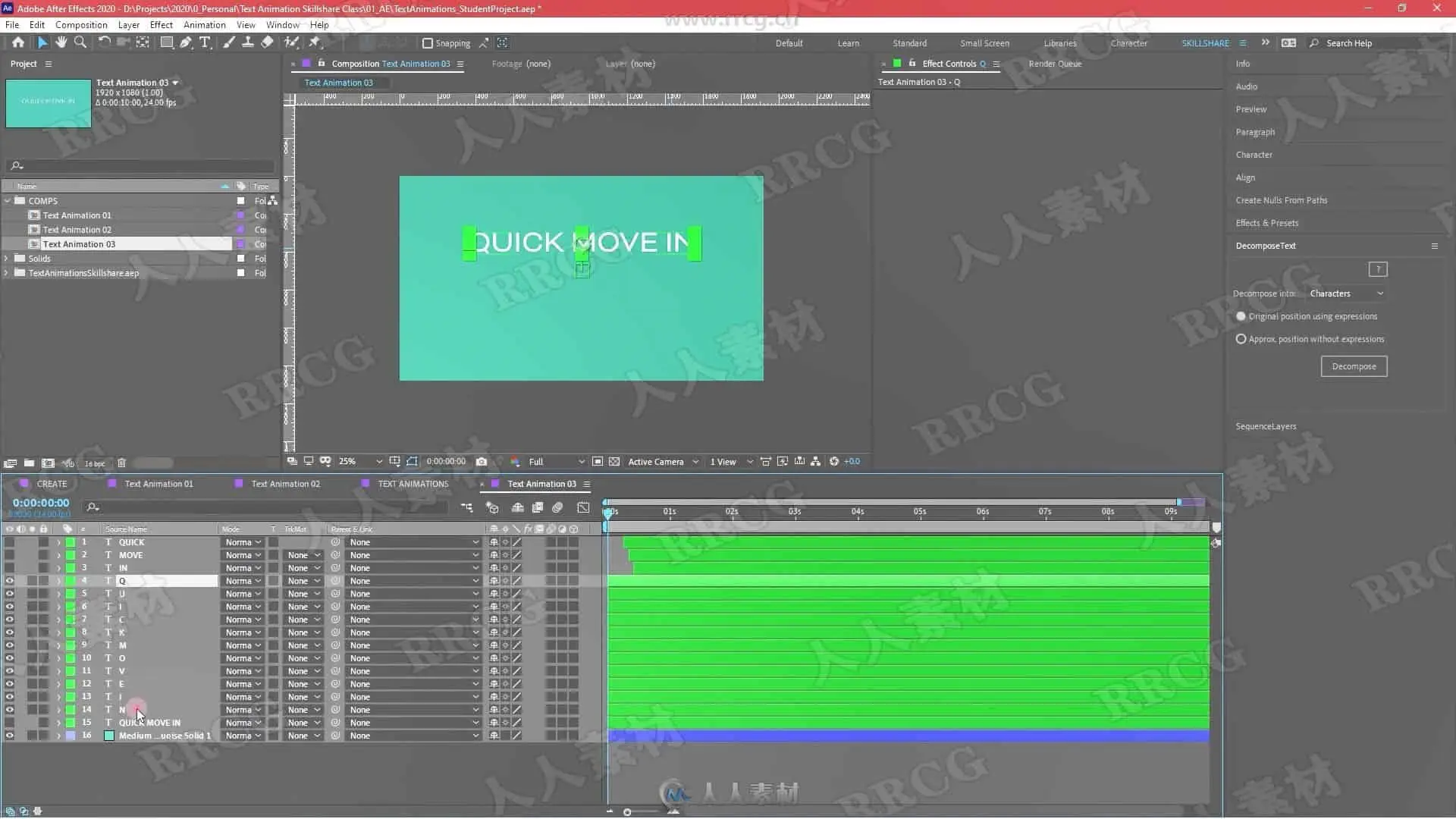Open the Animation menu
Image resolution: width=1456 pixels, height=819 pixels.
204,24
